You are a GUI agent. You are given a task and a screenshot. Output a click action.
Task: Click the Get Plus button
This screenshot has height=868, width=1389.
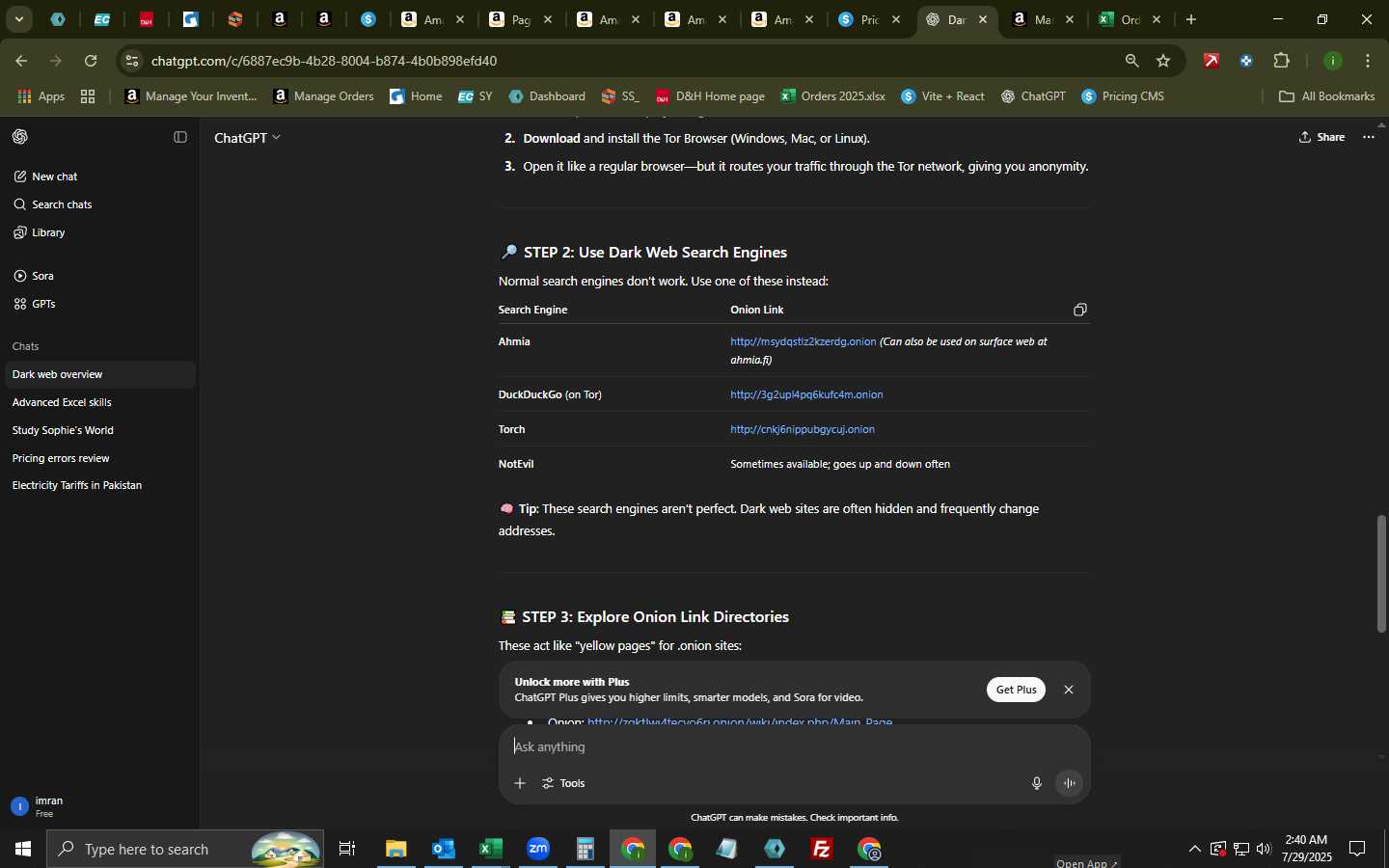[1016, 690]
